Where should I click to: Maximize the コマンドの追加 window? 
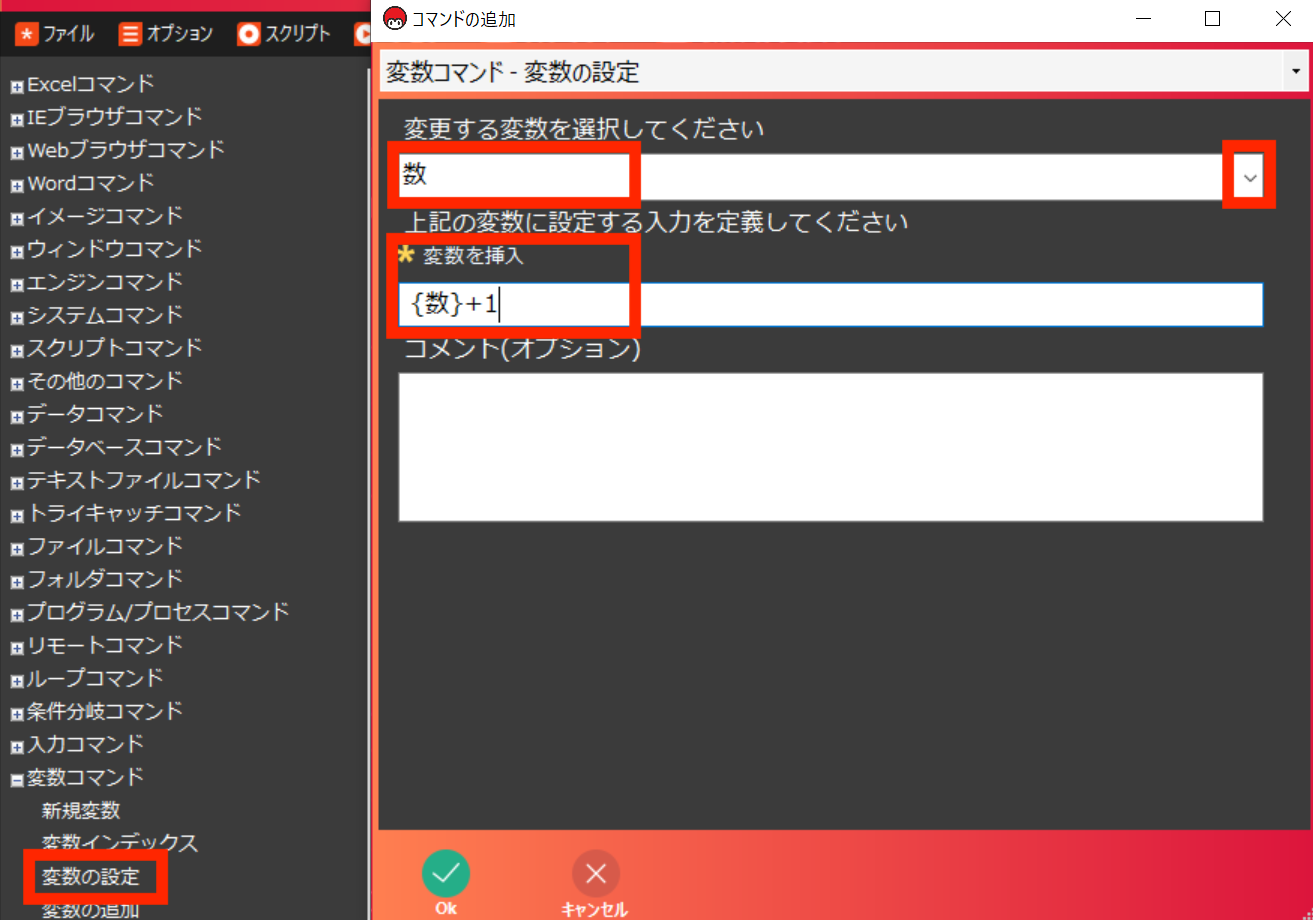point(1212,18)
